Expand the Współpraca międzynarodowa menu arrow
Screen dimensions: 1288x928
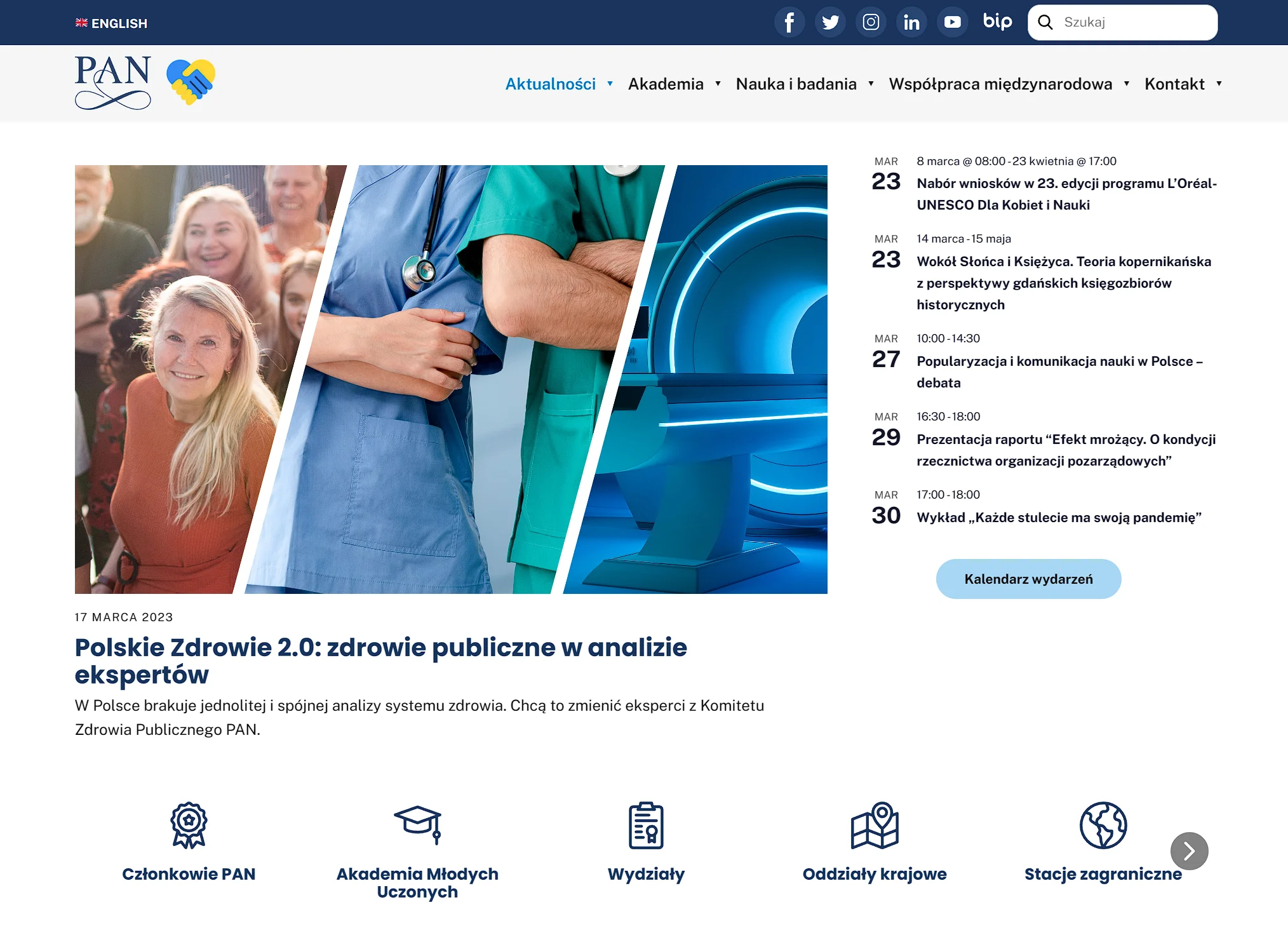tap(1127, 84)
